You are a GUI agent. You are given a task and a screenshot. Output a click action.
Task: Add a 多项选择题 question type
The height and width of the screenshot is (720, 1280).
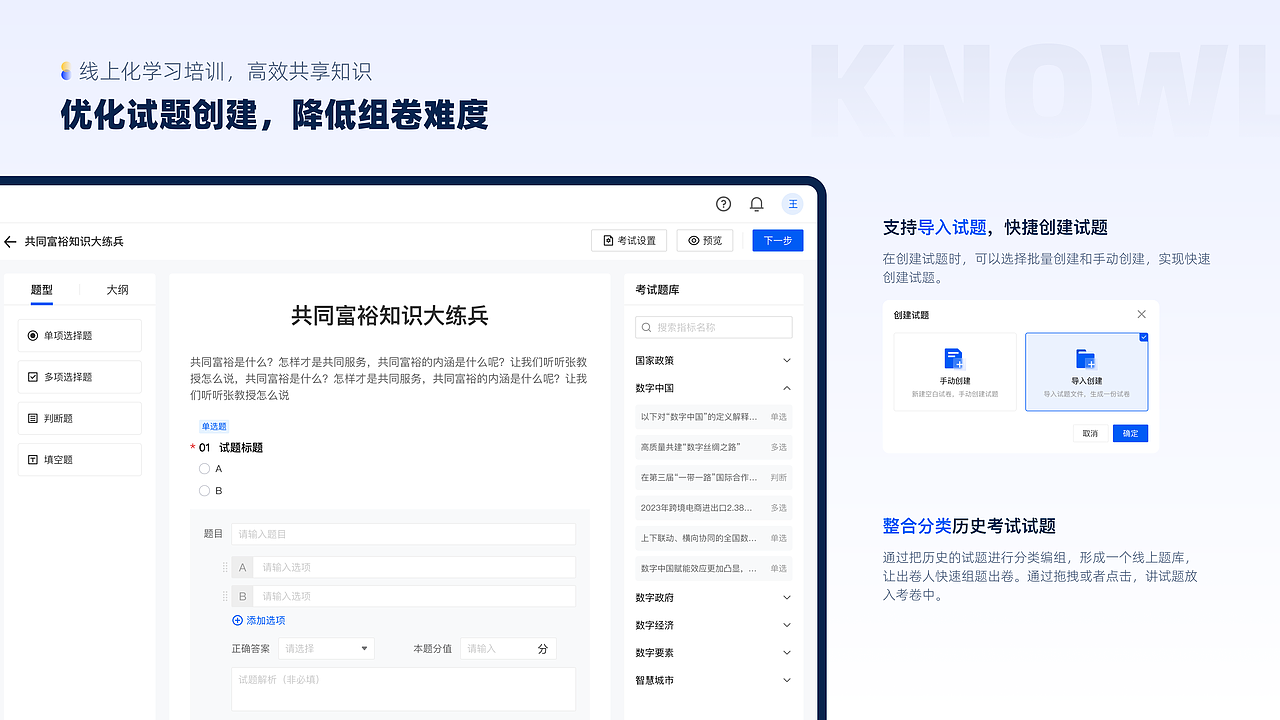80,377
